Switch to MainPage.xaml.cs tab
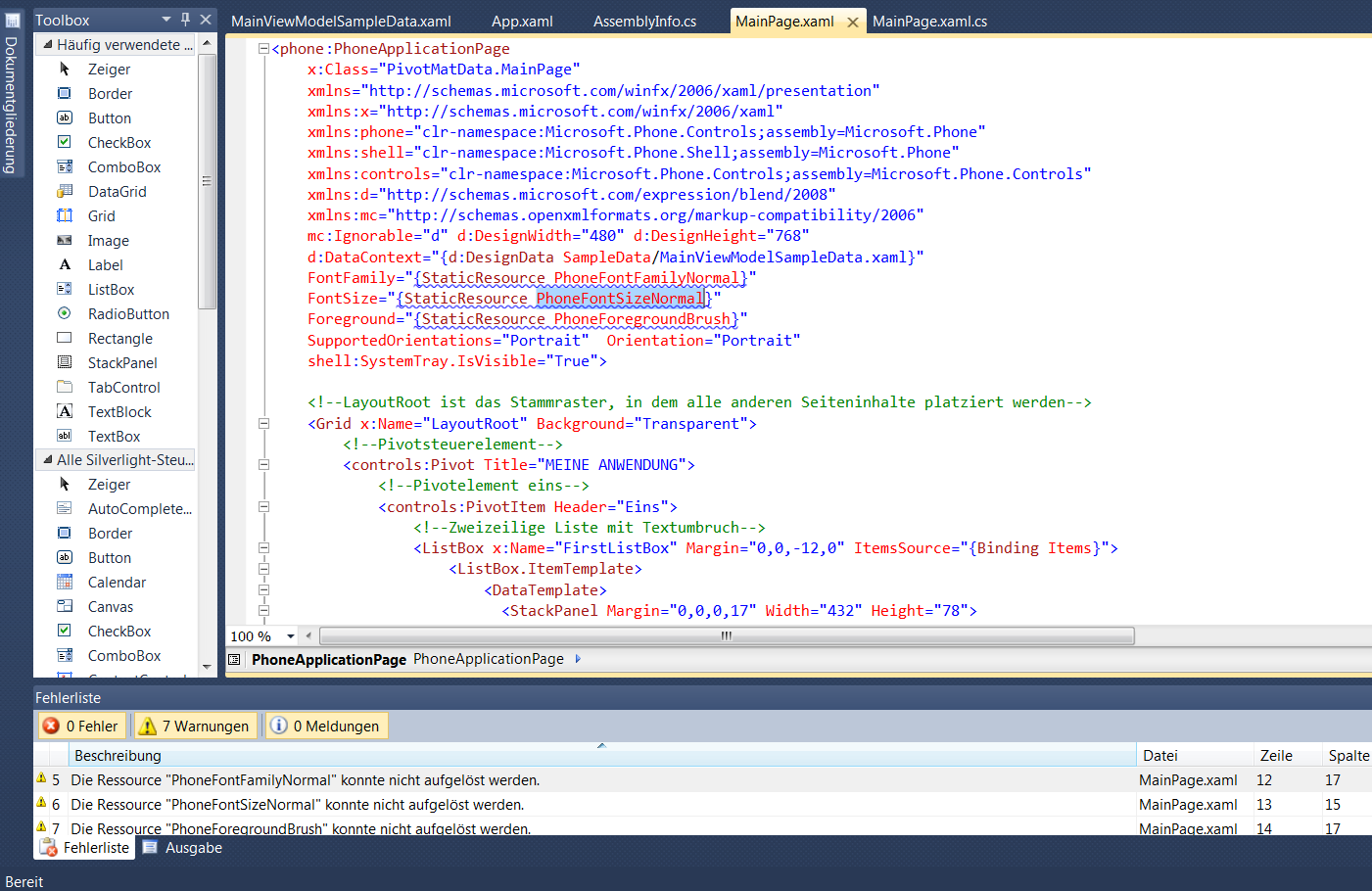This screenshot has height=891, width=1372. coord(929,21)
